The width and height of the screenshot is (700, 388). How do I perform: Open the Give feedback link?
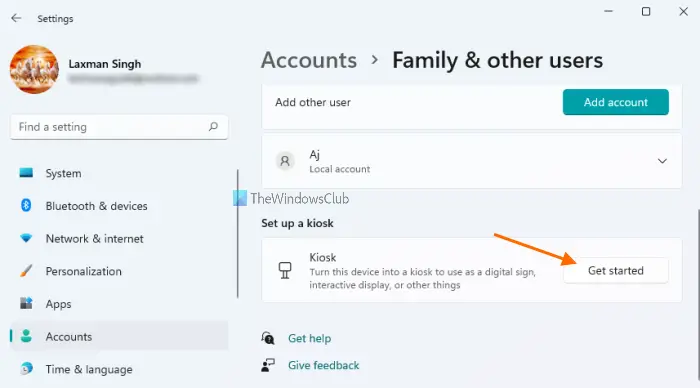pyautogui.click(x=324, y=365)
